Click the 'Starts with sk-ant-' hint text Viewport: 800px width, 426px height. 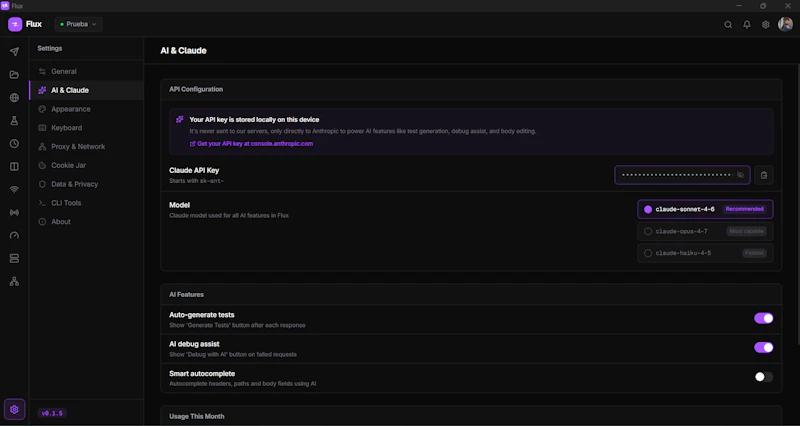[196, 181]
